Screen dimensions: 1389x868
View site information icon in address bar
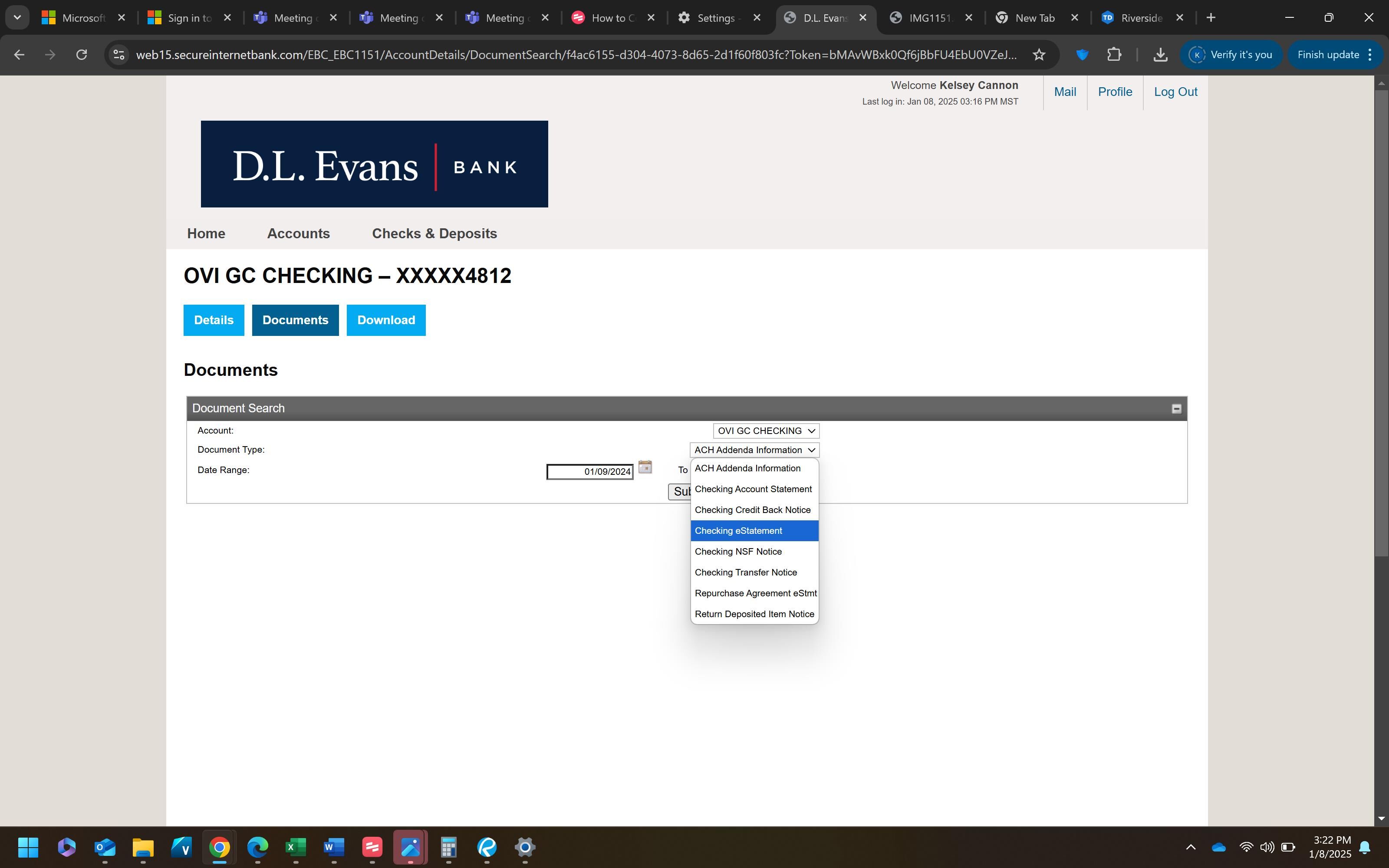pyautogui.click(x=119, y=55)
